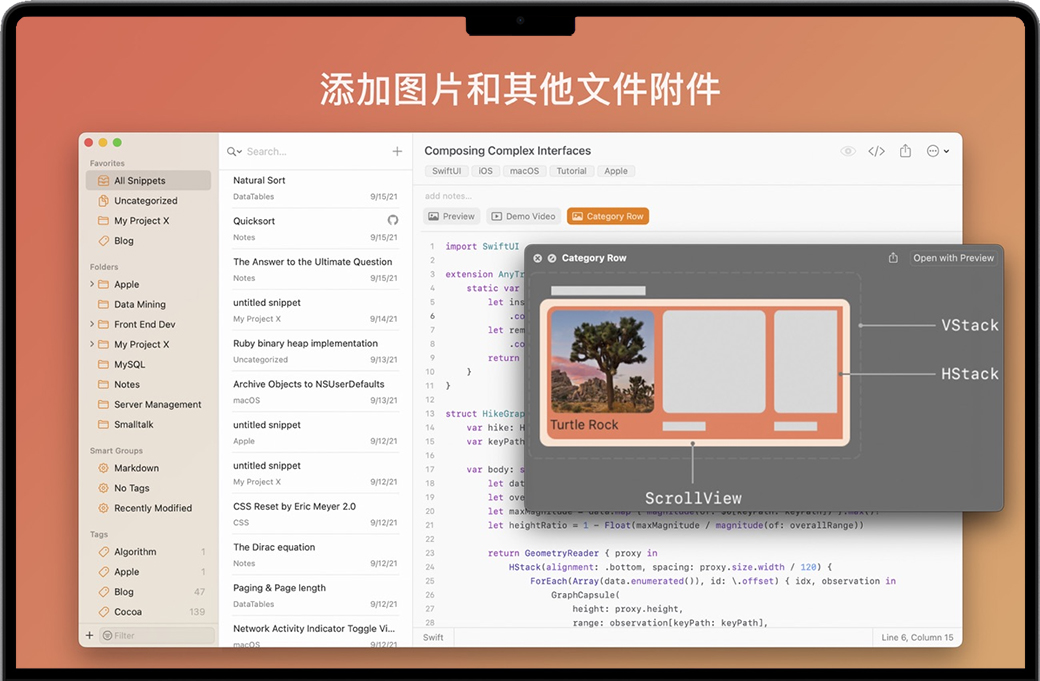
Task: Expand the Front End Dev folder
Action: (92, 324)
